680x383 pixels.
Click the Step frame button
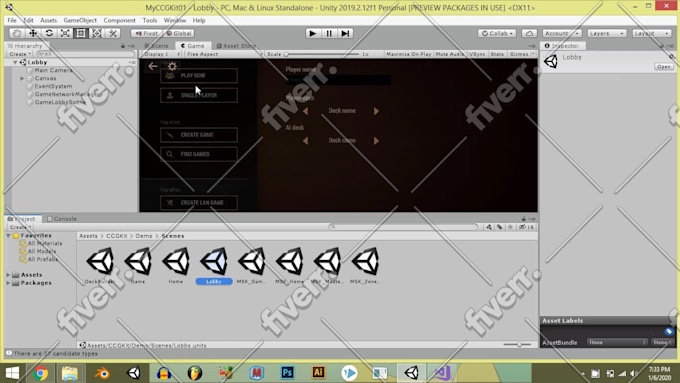[x=345, y=33]
